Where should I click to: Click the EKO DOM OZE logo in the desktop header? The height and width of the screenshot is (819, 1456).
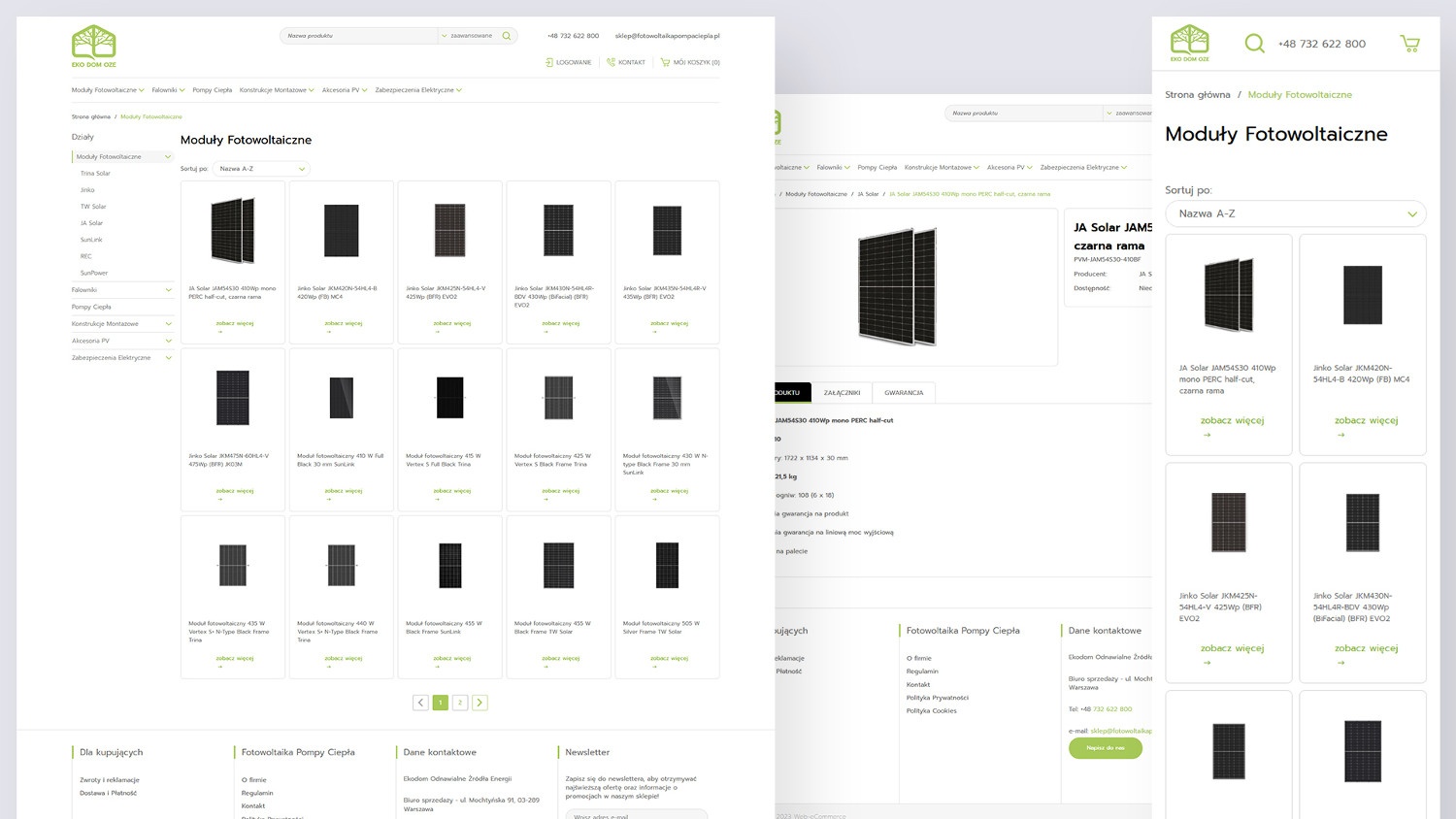93,45
